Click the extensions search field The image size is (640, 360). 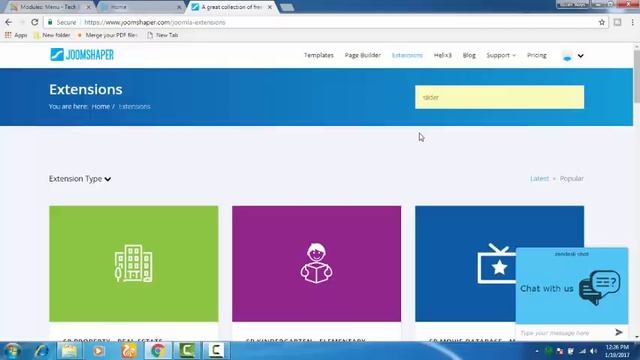coord(499,97)
